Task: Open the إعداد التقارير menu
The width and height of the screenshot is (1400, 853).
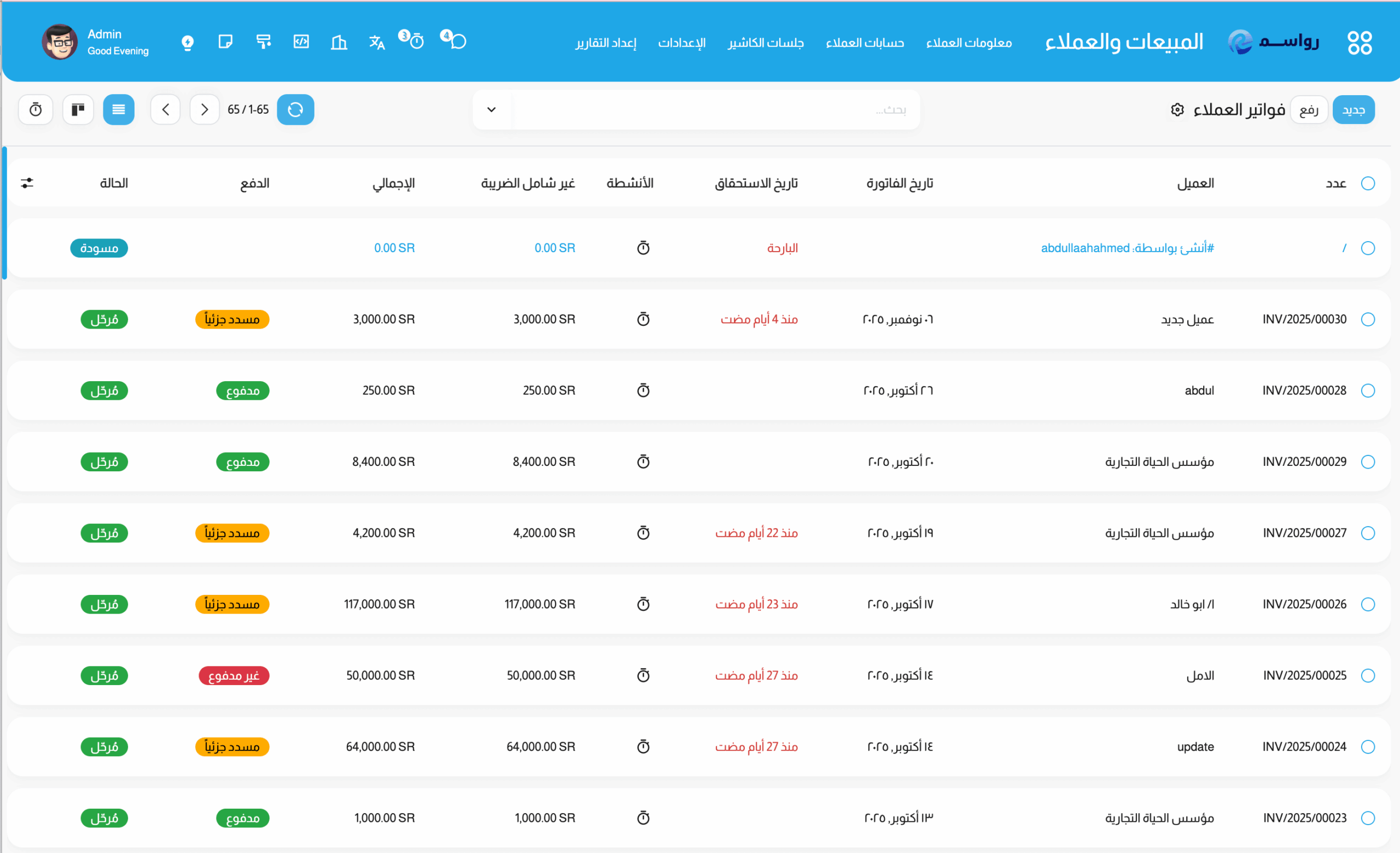Action: coord(605,43)
